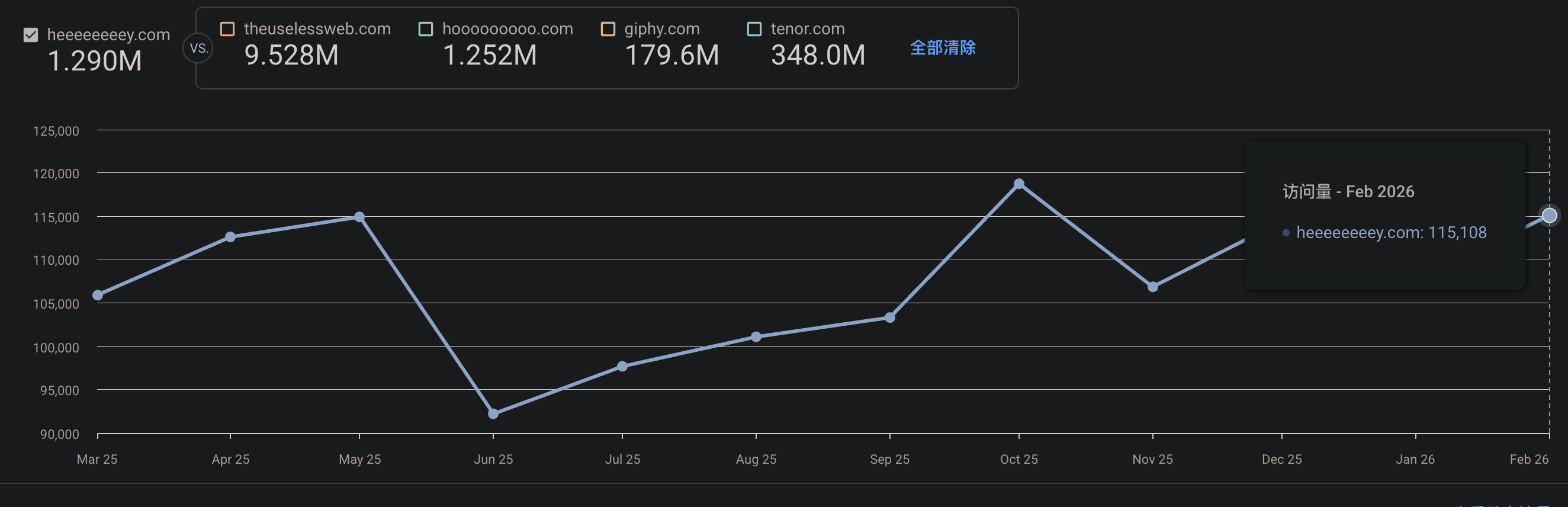This screenshot has width=1568, height=507.
Task: Click heeeeeeeey.com entry in the tooltip
Action: click(x=1390, y=233)
